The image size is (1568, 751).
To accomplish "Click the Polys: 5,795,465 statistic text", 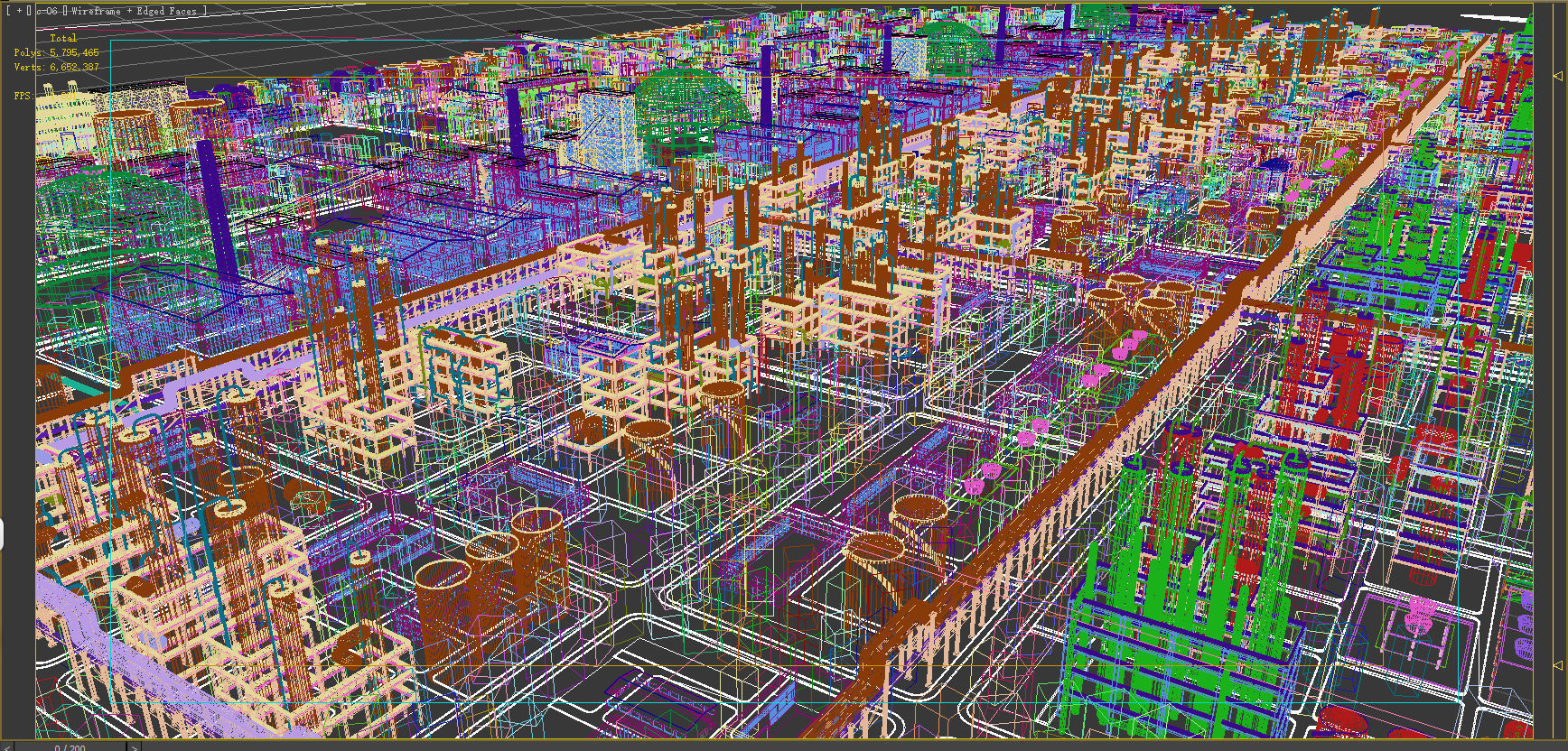I will point(56,52).
